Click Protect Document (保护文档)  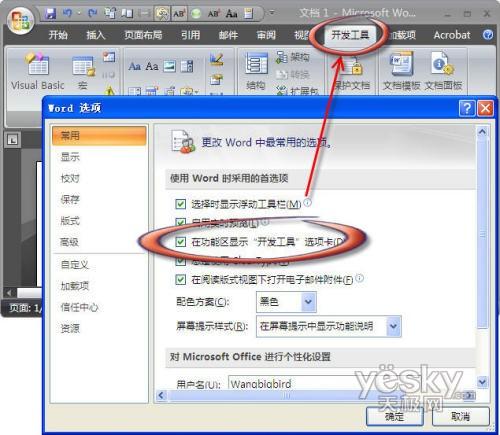click(x=353, y=75)
